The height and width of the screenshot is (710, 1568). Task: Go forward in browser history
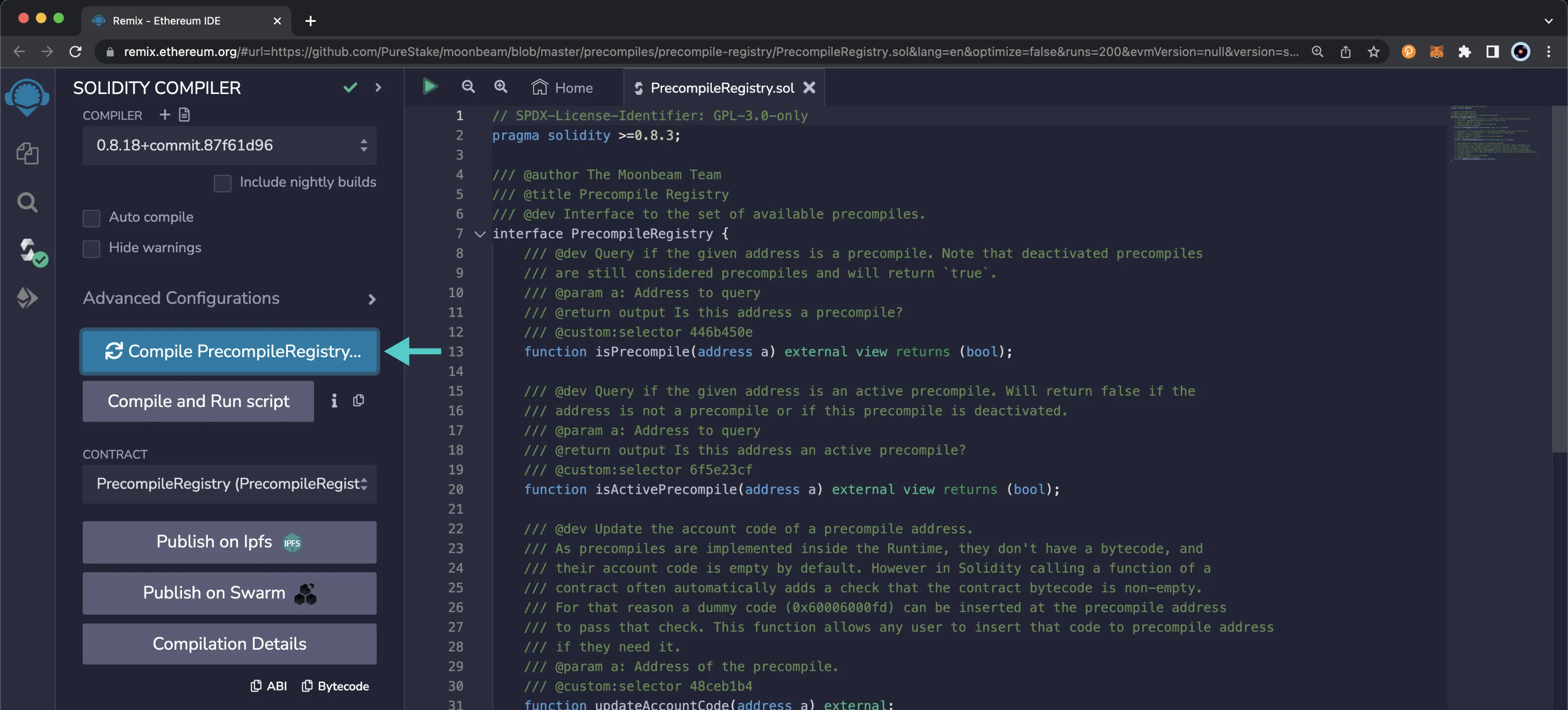(x=47, y=52)
